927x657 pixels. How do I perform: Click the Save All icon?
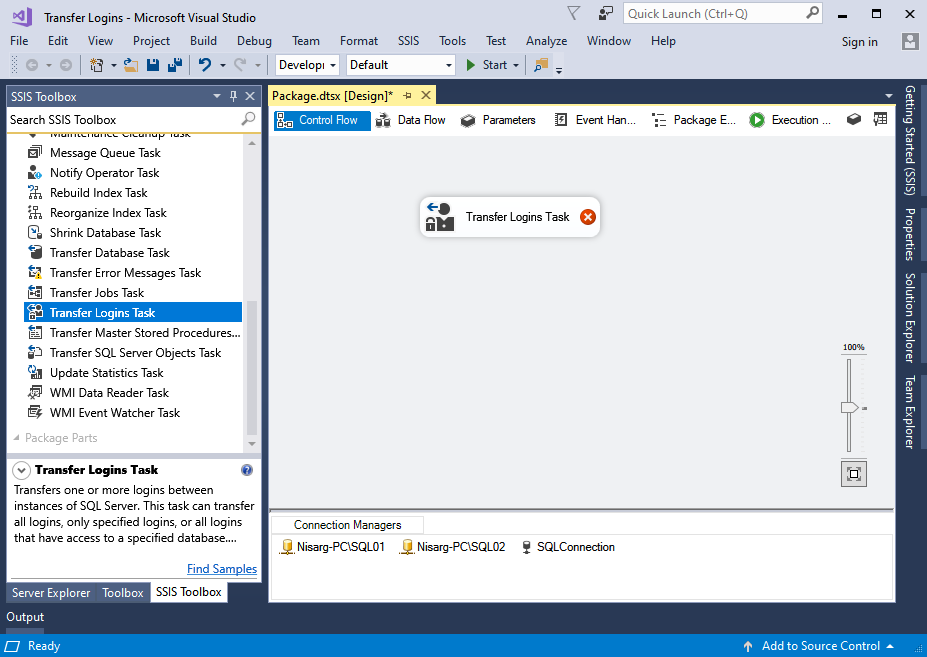pos(175,65)
